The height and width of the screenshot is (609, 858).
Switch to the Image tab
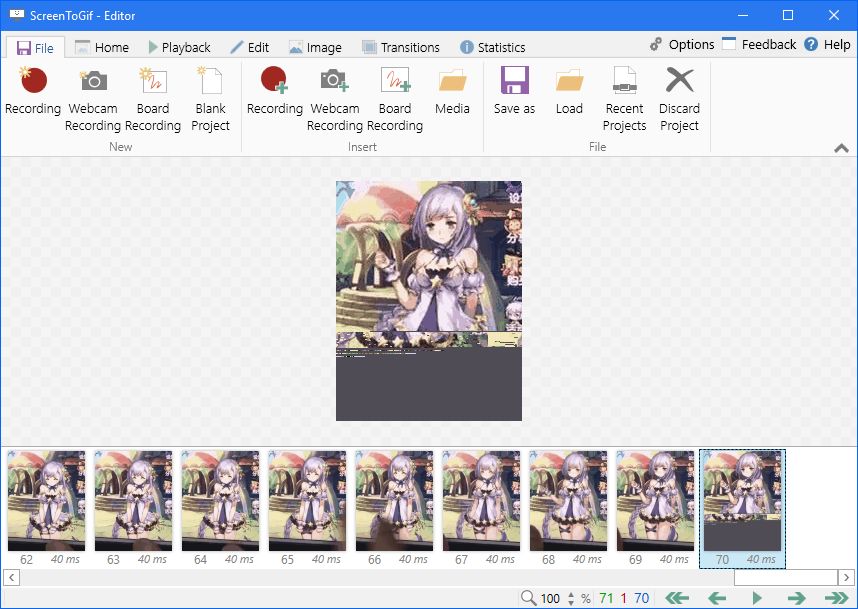coord(316,48)
